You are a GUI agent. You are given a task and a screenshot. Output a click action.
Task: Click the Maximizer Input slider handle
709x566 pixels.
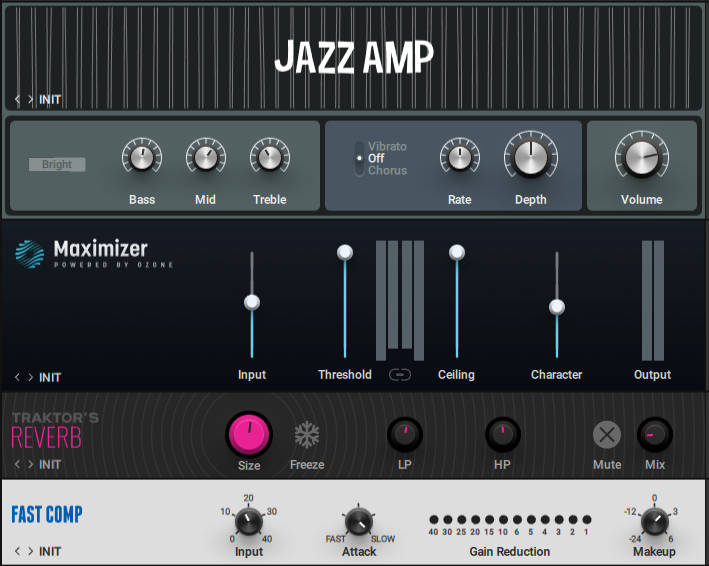pyautogui.click(x=252, y=302)
